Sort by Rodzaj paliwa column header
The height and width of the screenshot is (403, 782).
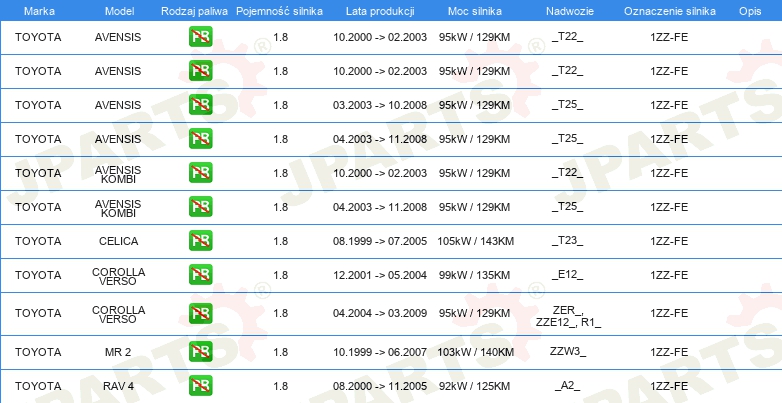194,11
